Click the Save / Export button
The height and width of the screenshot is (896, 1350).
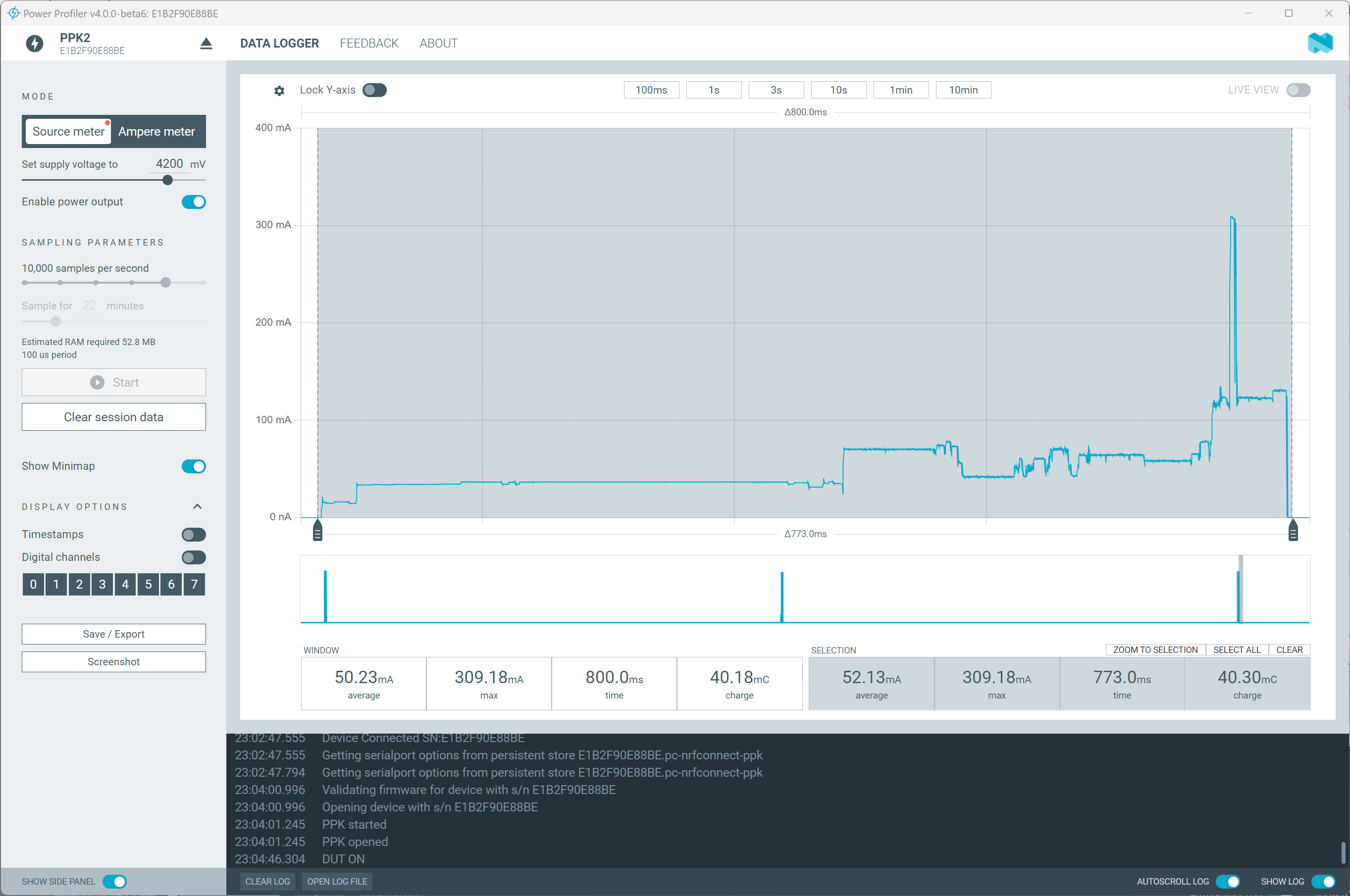(x=114, y=634)
